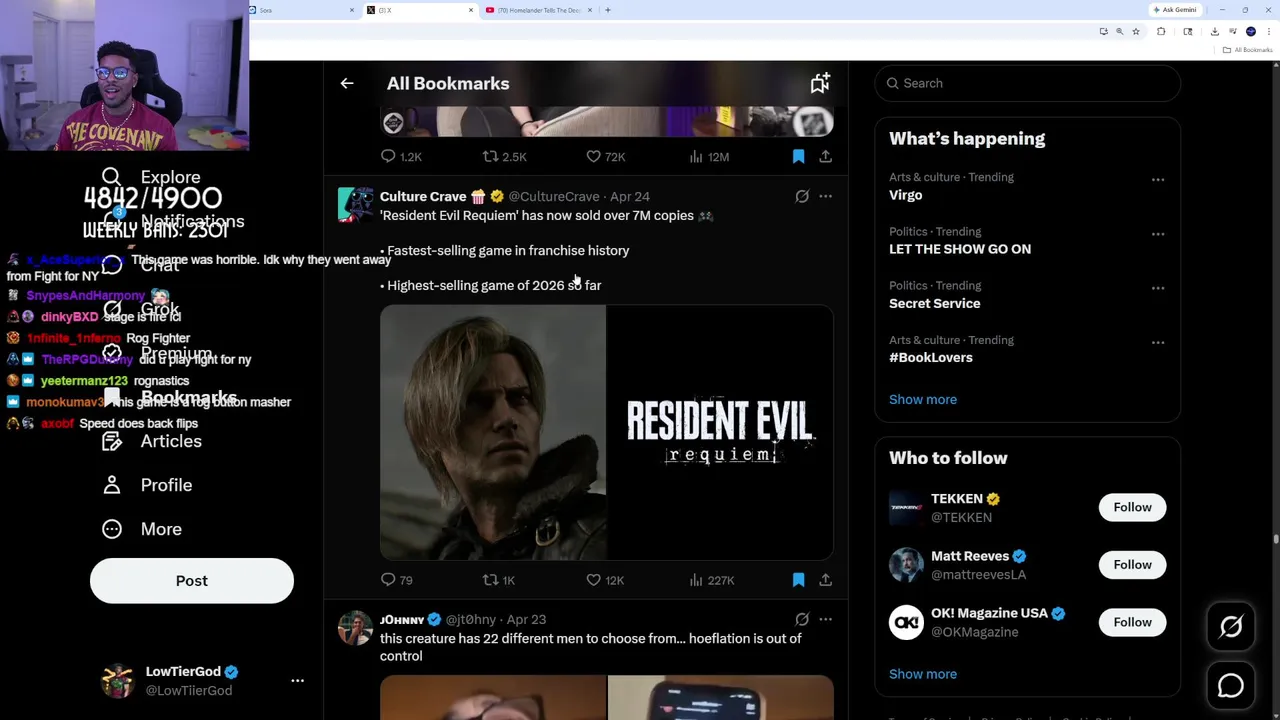The image size is (1280, 720).
Task: Switch to the Sora browser tab
Action: click(303, 10)
